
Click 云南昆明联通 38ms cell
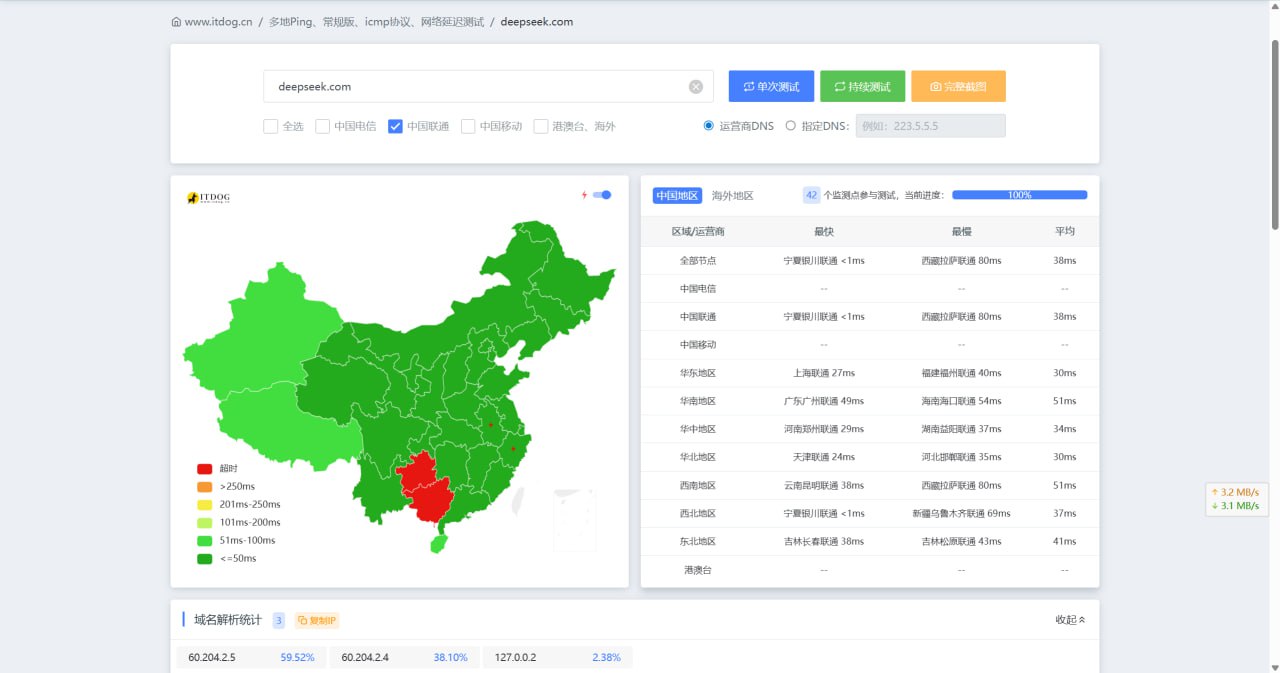(824, 485)
